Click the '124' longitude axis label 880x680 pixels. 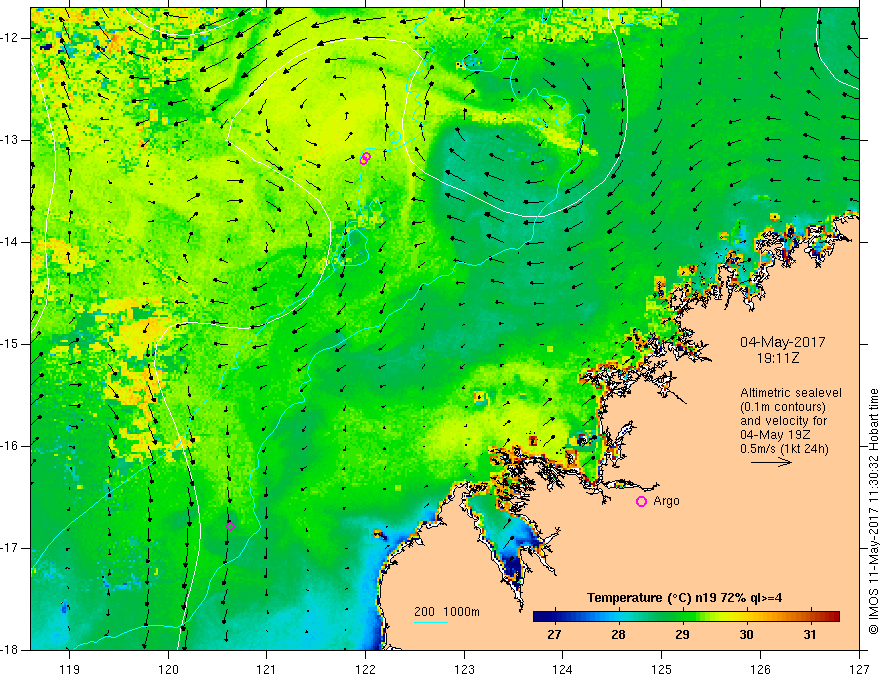pyautogui.click(x=563, y=669)
